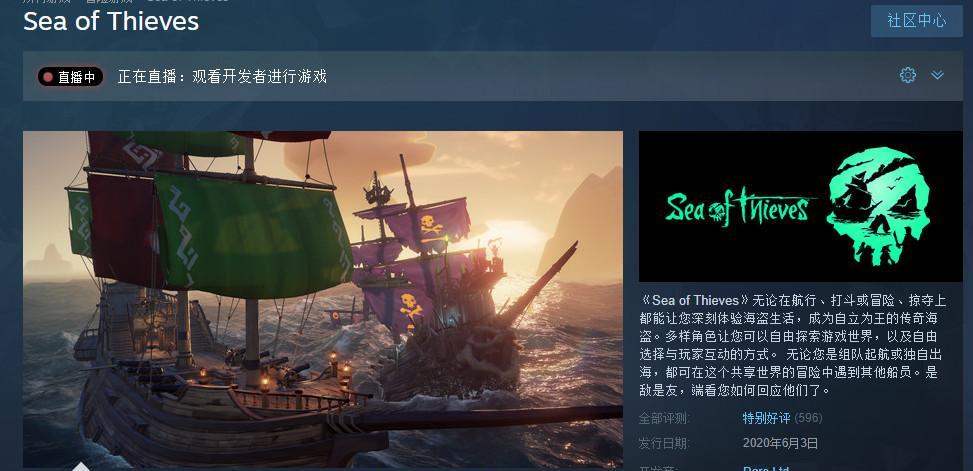Click the 发行日期 label

click(664, 443)
